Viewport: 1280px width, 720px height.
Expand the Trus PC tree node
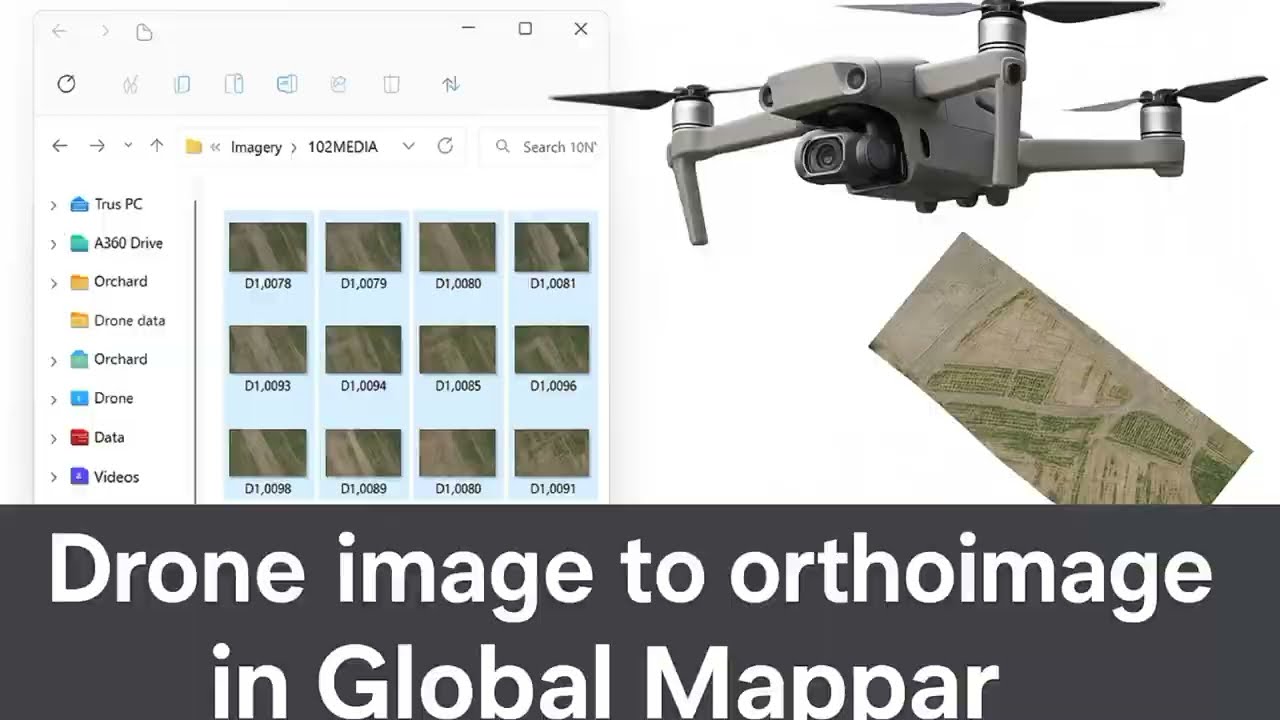coord(54,205)
